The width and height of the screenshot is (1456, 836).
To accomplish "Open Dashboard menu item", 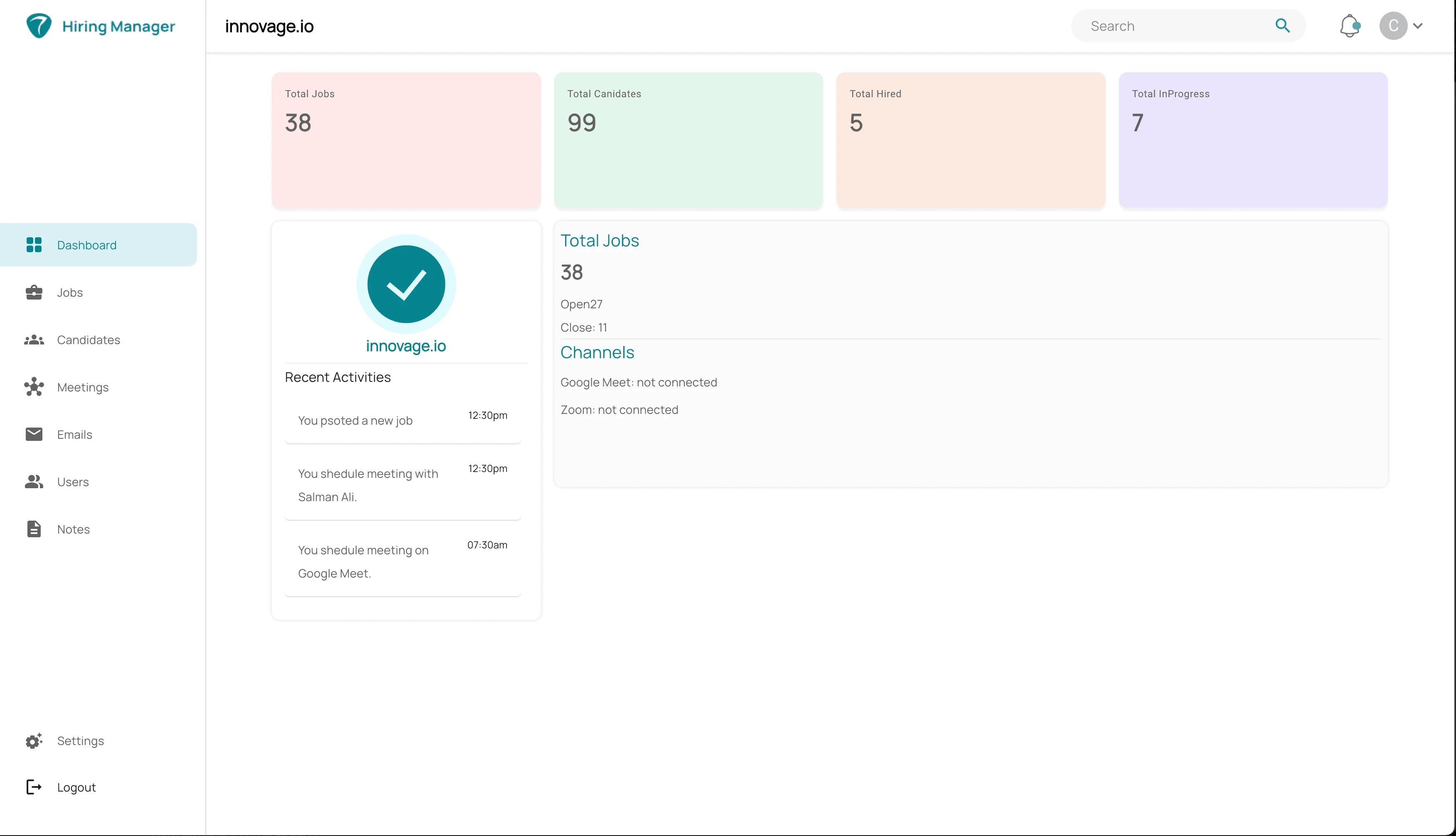I will pos(98,245).
